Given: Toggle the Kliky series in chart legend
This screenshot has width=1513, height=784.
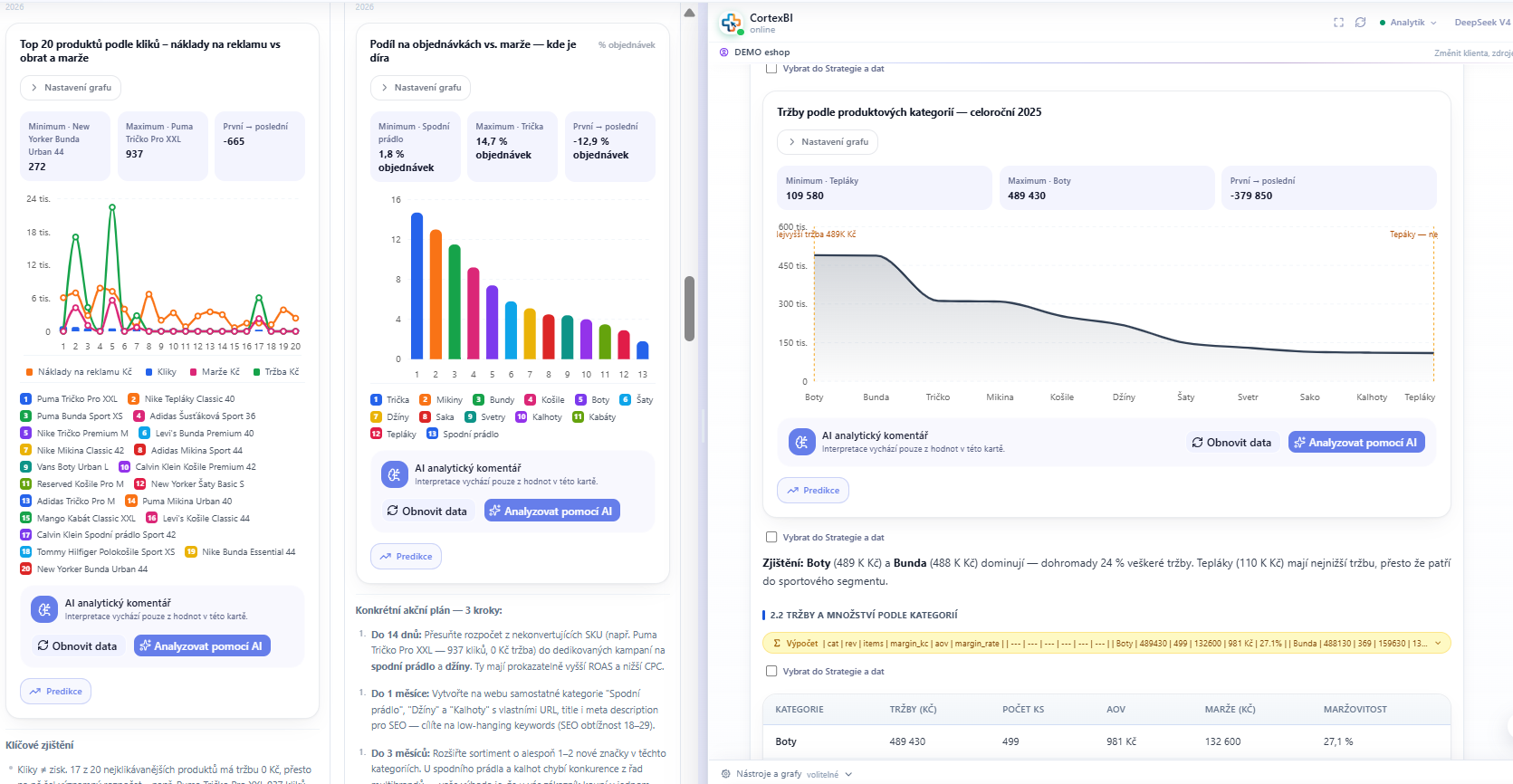Looking at the screenshot, I should click(161, 372).
